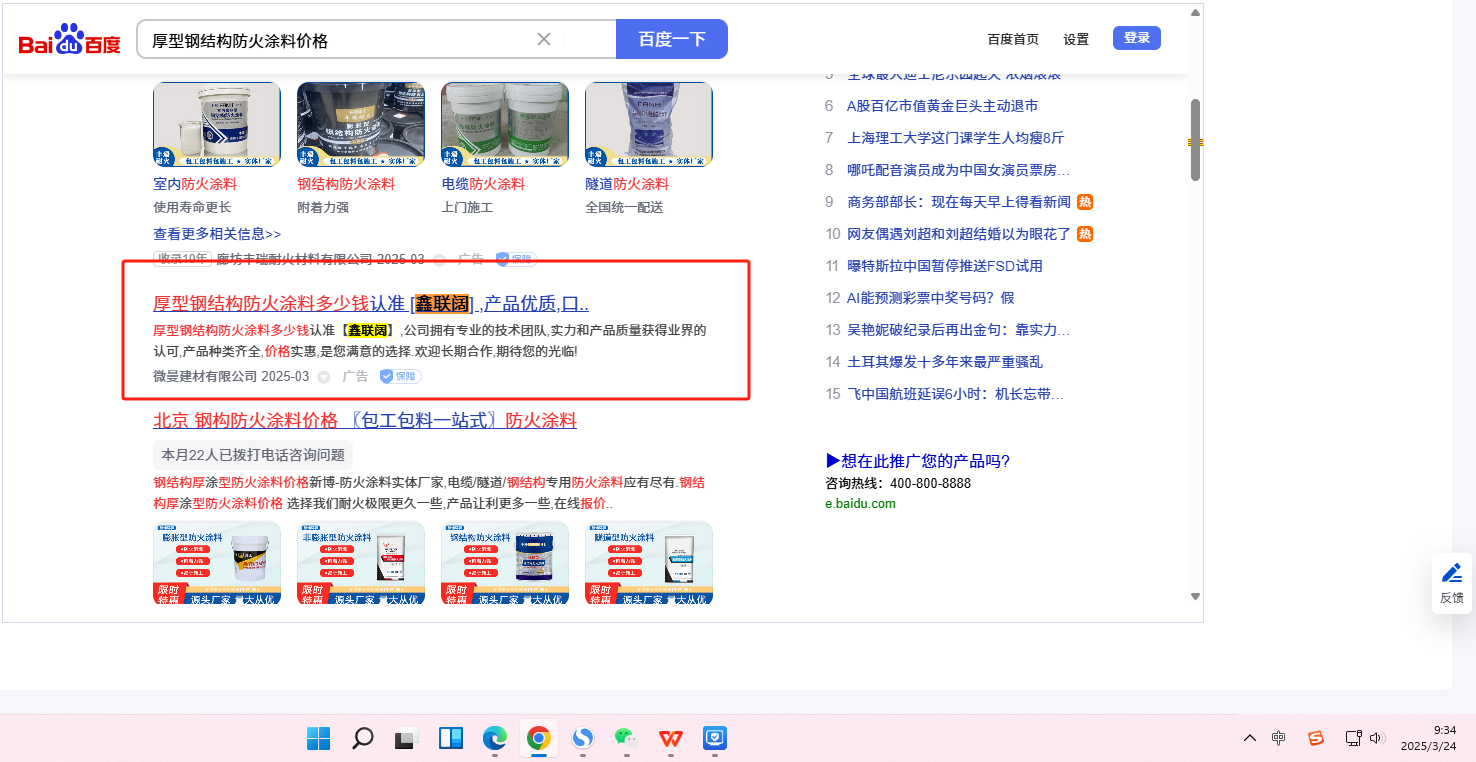Screen dimensions: 1476x762
Task: Open the 北京 钢构防火涂料价格 result title
Action: tap(365, 420)
